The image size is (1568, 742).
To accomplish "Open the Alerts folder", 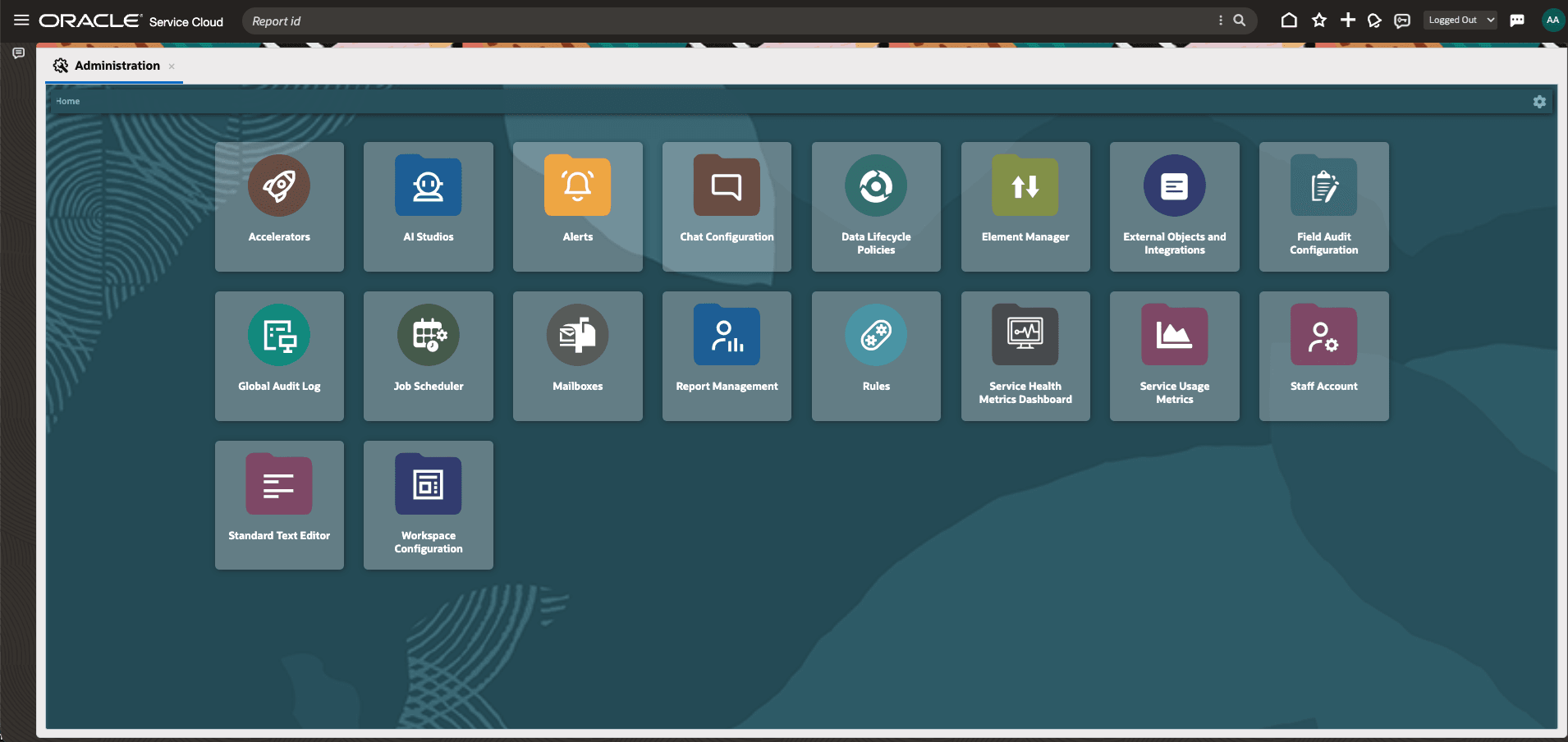I will [x=578, y=207].
